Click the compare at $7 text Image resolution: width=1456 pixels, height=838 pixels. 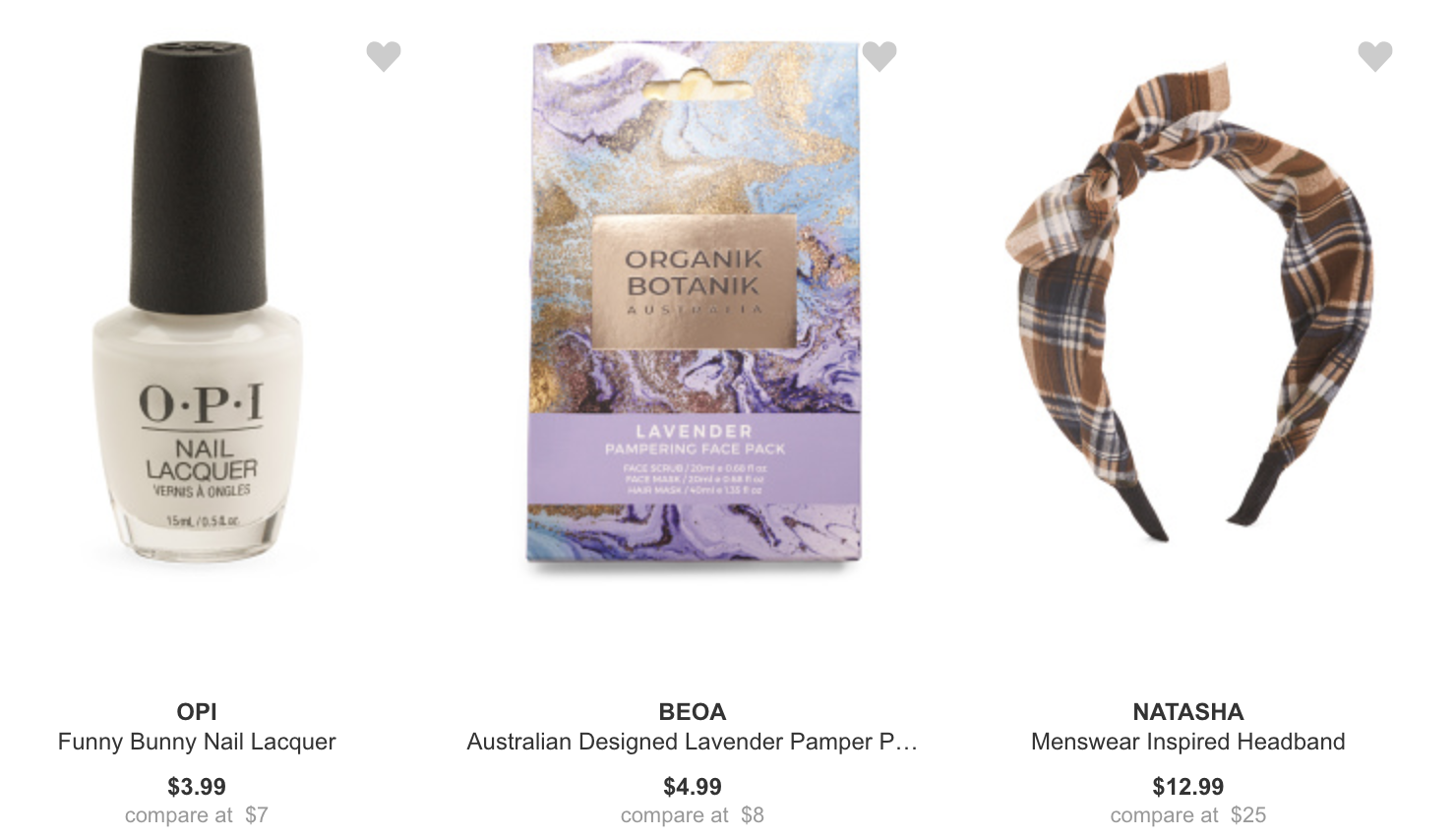(197, 815)
